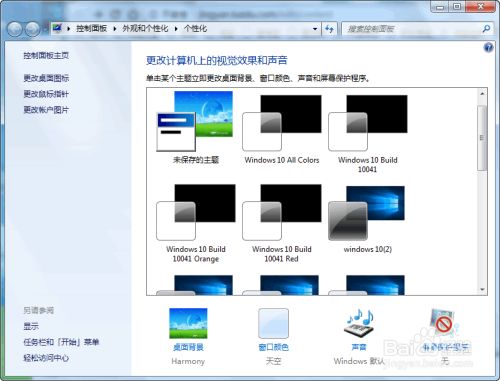
Task: Open 更改桌面图标 link
Action: [46, 78]
